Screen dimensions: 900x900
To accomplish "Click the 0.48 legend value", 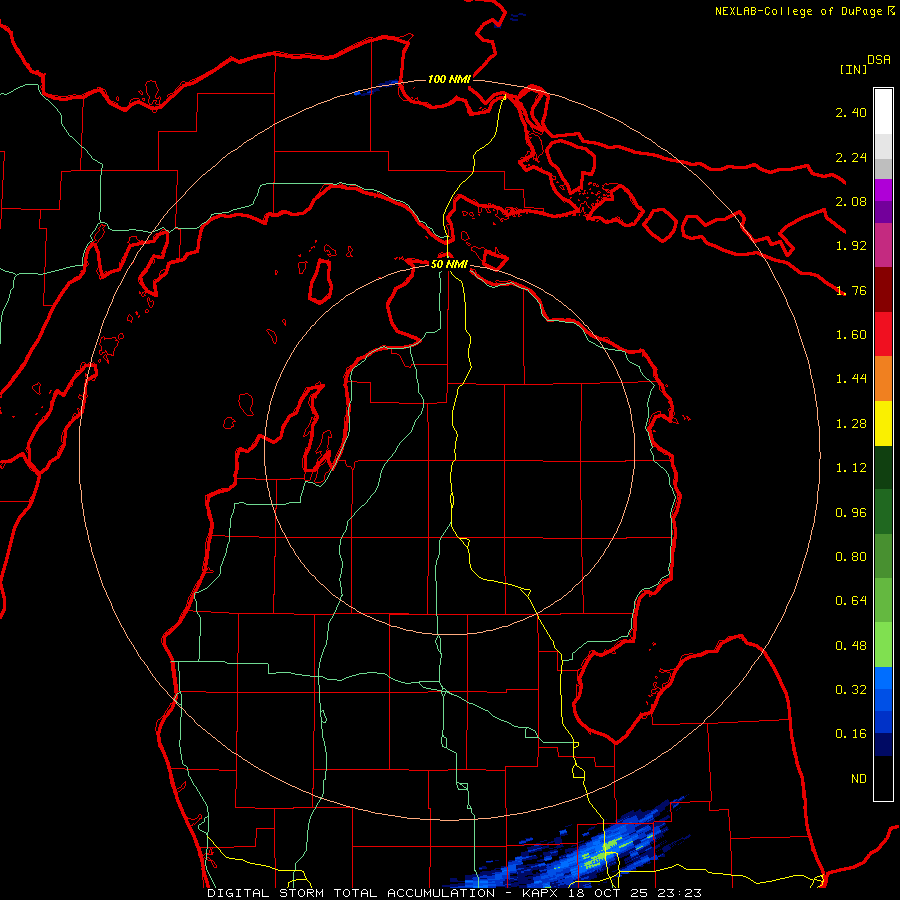I will [851, 646].
